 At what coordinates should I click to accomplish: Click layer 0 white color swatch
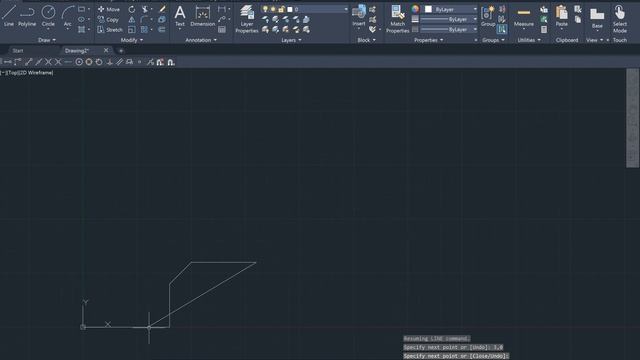pyautogui.click(x=290, y=9)
